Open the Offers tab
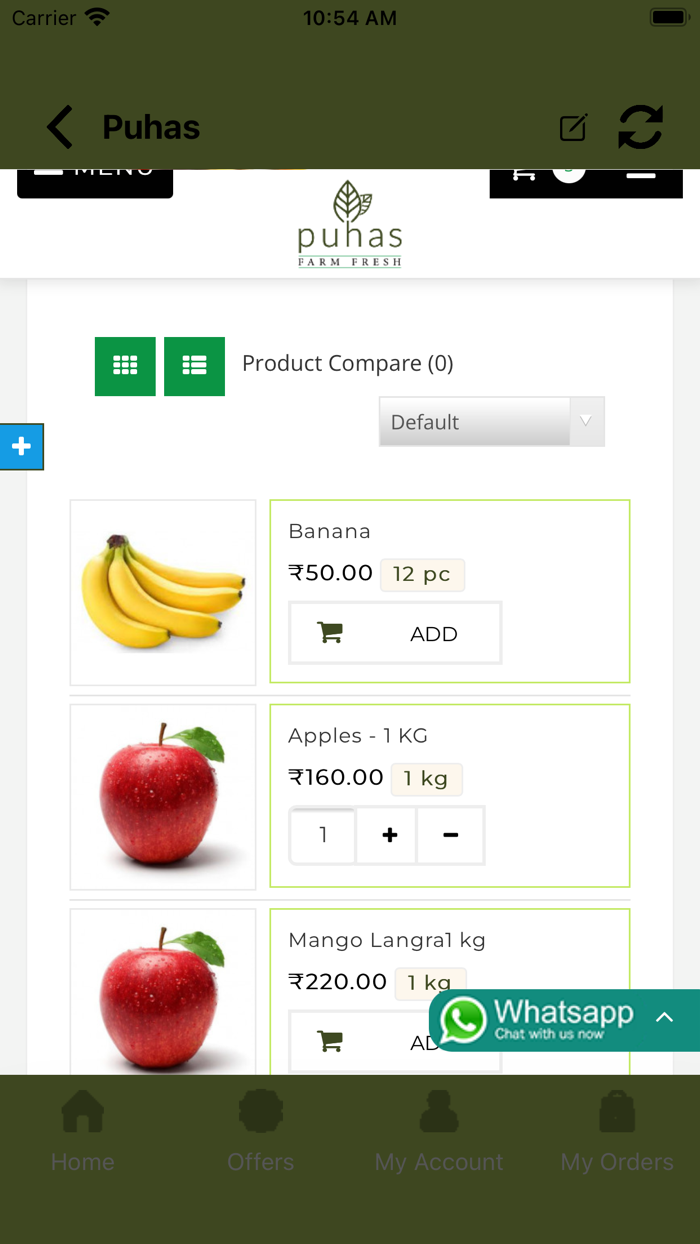The width and height of the screenshot is (700, 1244). (260, 1132)
